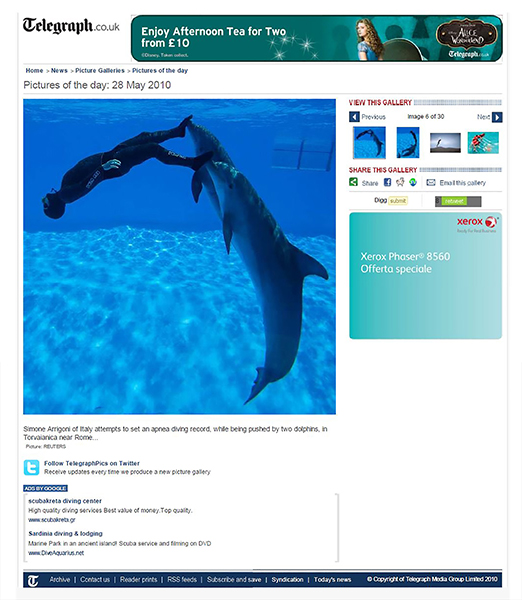This screenshot has width=522, height=600.
Task: Click the green Share icon
Action: point(353,182)
